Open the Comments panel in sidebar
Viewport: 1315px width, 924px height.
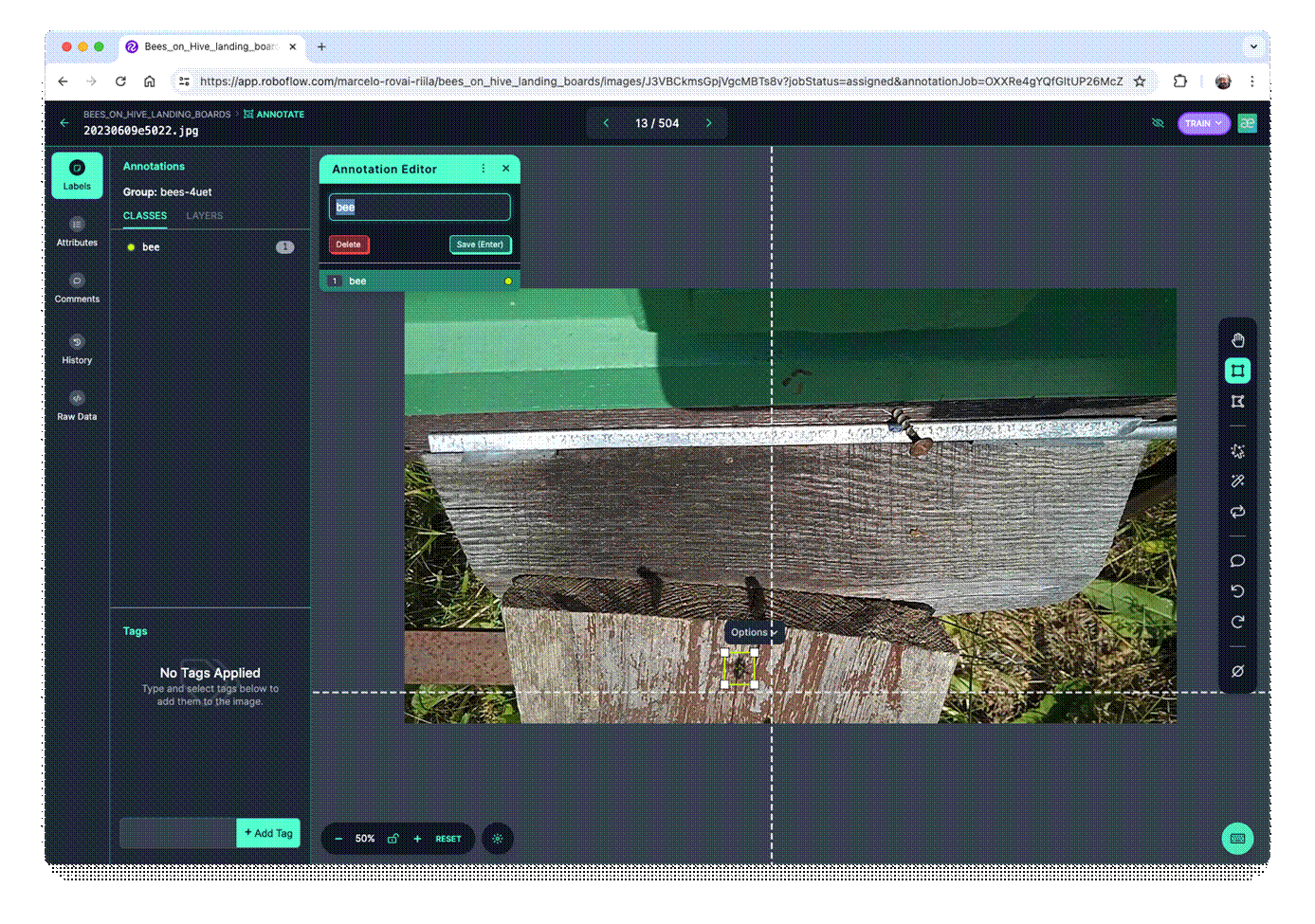[x=76, y=287]
